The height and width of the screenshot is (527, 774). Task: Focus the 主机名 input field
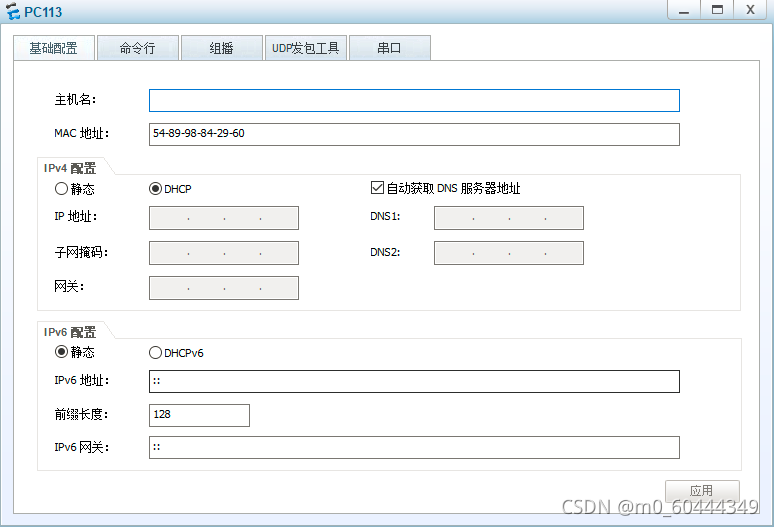tap(414, 100)
